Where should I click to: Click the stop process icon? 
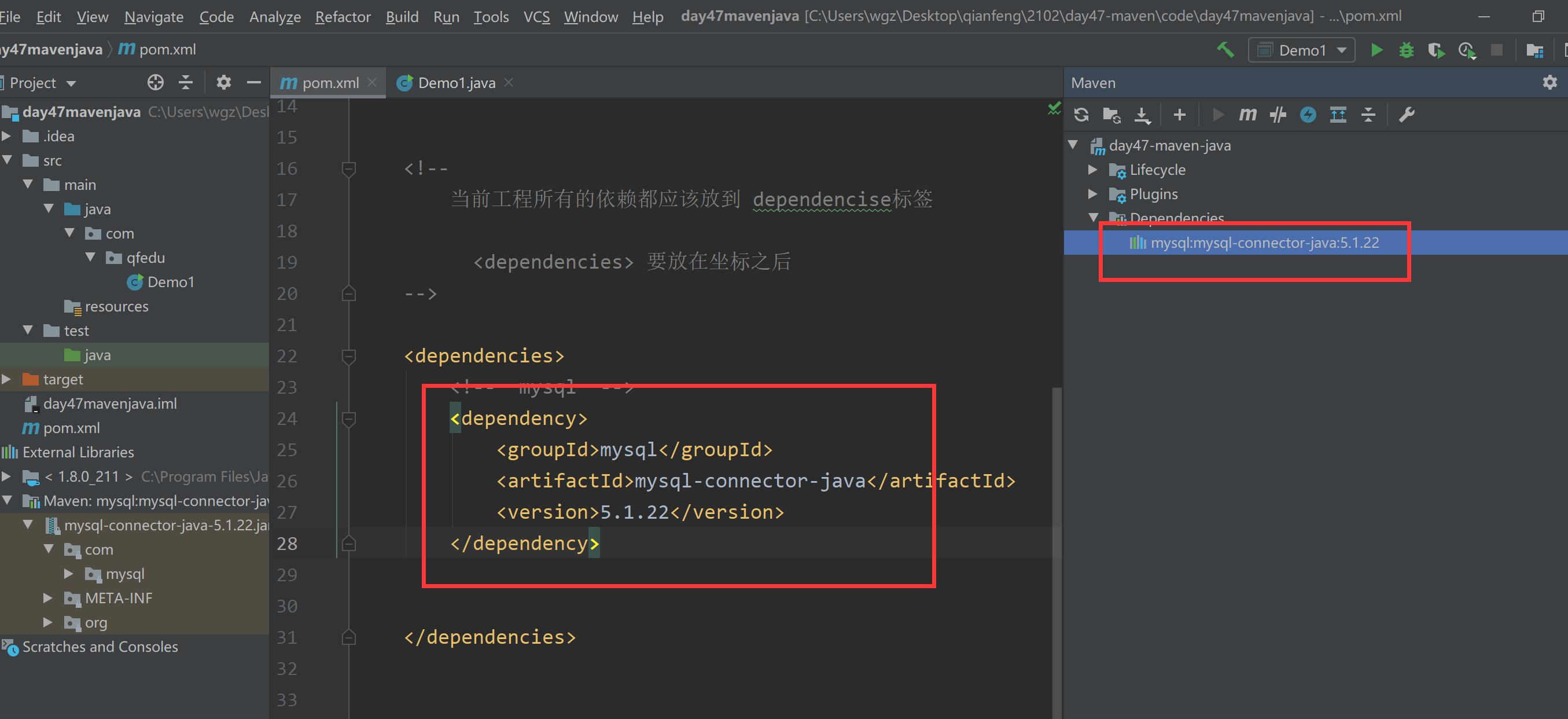[x=1497, y=50]
